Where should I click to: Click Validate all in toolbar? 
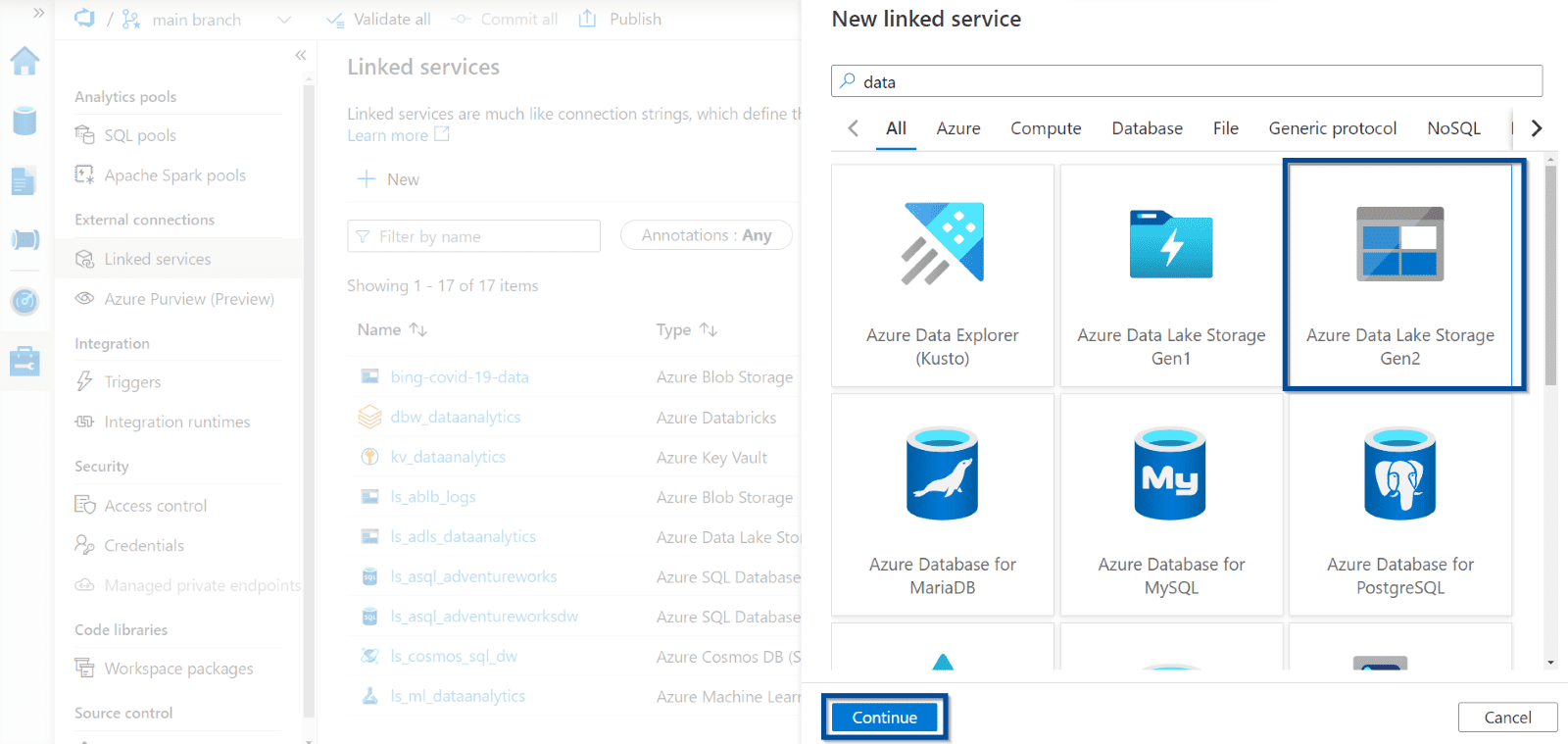(378, 20)
